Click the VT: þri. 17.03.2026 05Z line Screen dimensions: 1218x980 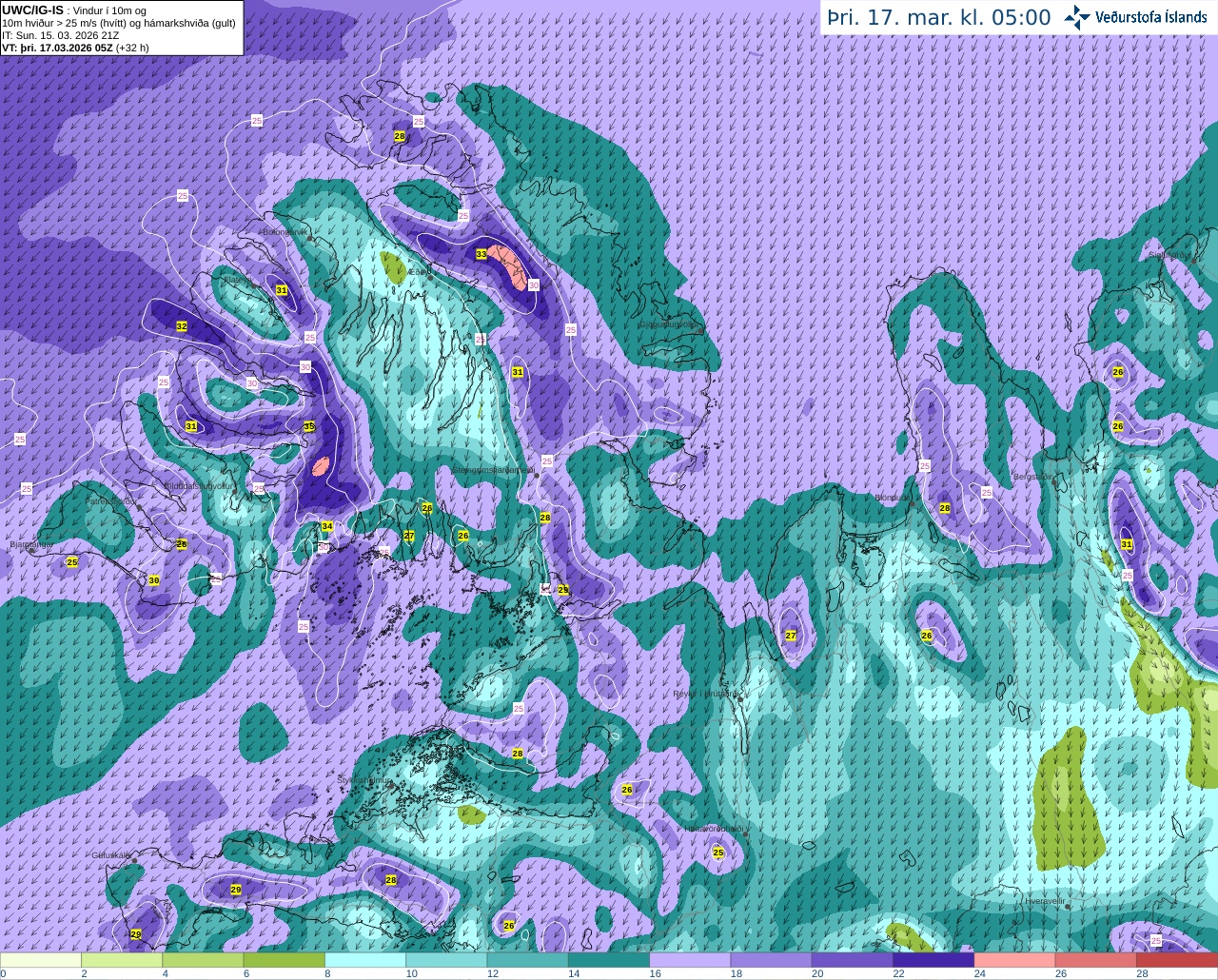(x=75, y=47)
